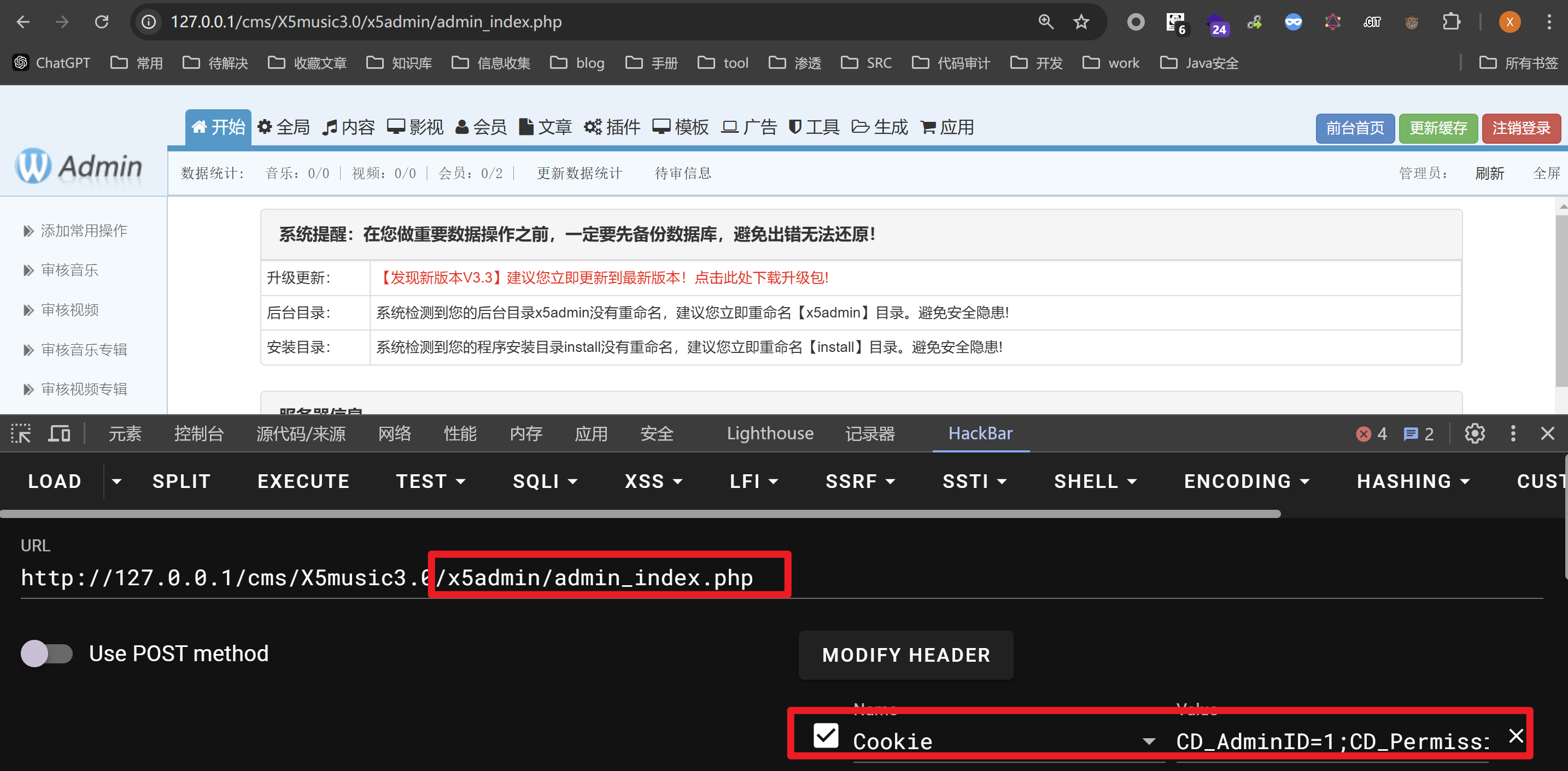This screenshot has height=771, width=1568.
Task: Click 更新数据统计 link
Action: 580,173
